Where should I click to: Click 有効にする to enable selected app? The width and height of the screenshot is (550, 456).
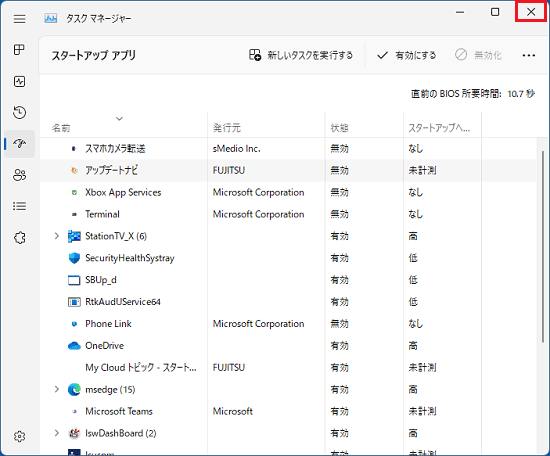pyautogui.click(x=406, y=55)
